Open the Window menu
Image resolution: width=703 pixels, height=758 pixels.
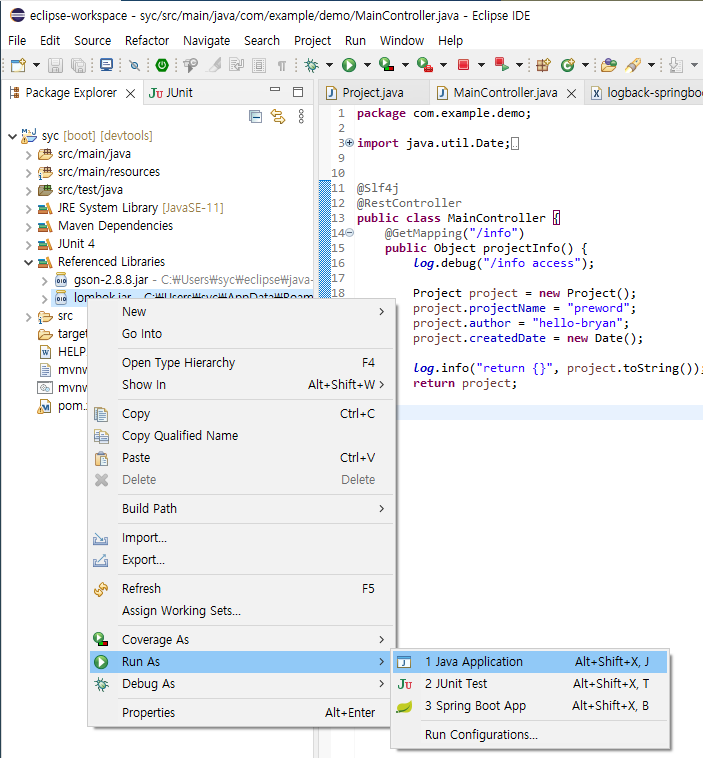coord(402,41)
